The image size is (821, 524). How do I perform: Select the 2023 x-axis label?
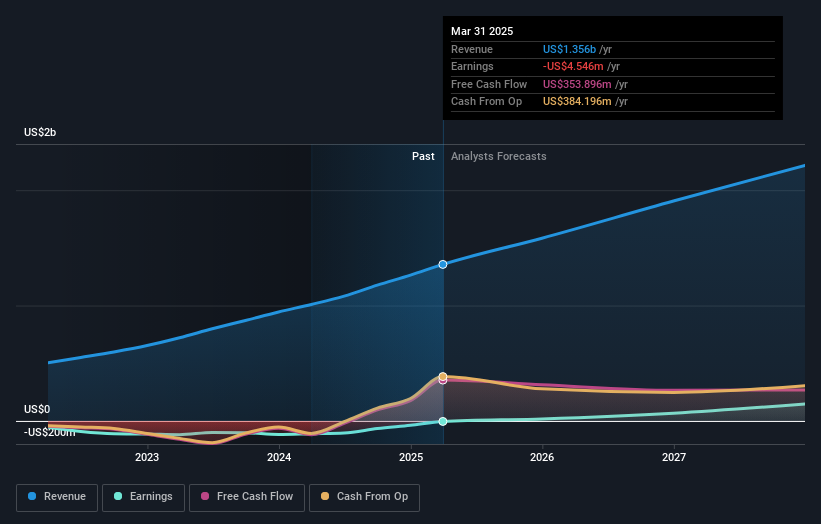pos(147,457)
